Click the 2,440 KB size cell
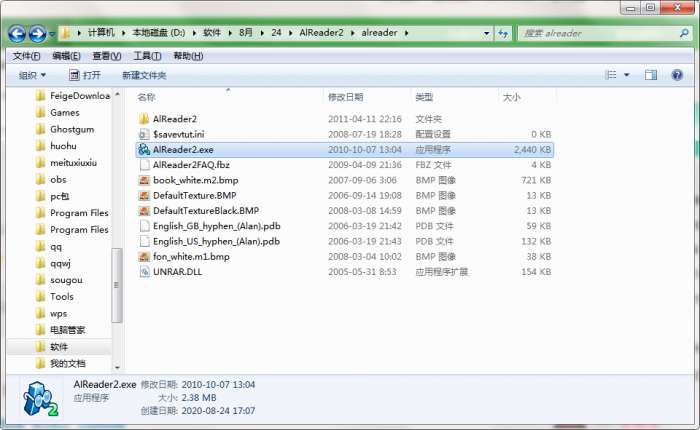This screenshot has width=700, height=430. click(x=532, y=150)
